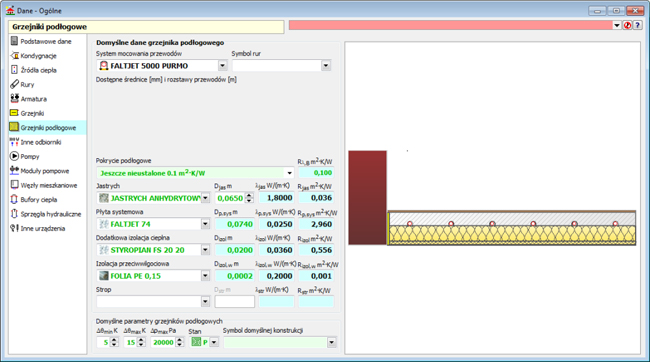
Task: Select the Rury pipe icon
Action: tap(15, 84)
